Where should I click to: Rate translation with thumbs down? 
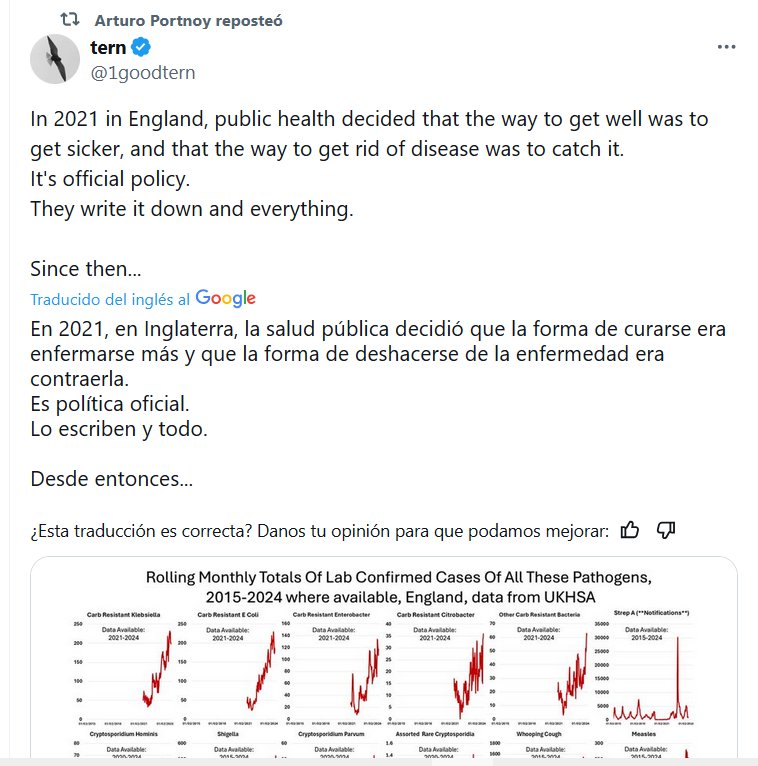(666, 530)
